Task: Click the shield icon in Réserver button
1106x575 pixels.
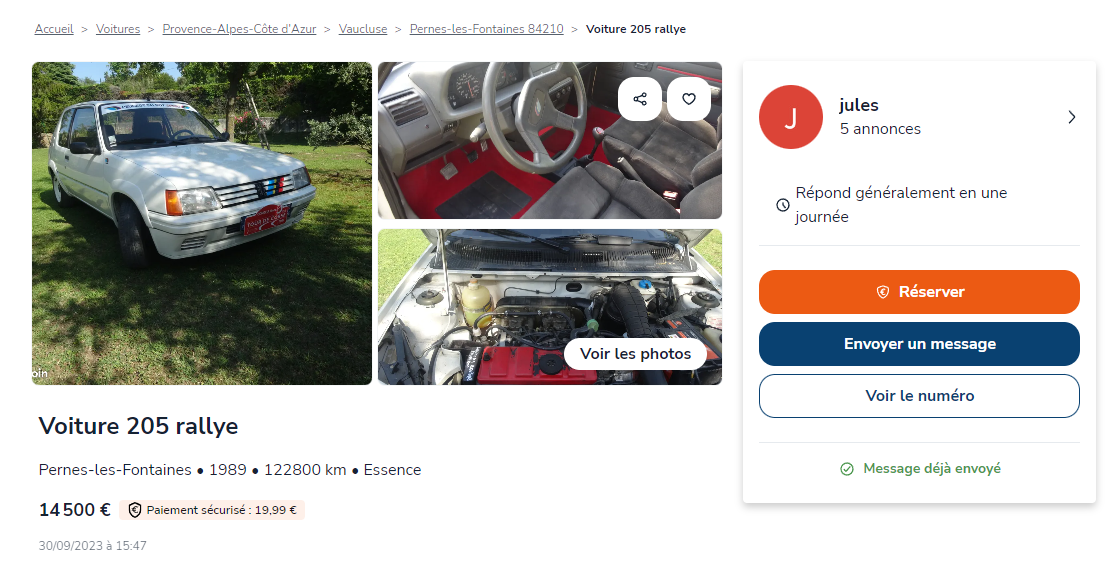Action: pyautogui.click(x=882, y=292)
